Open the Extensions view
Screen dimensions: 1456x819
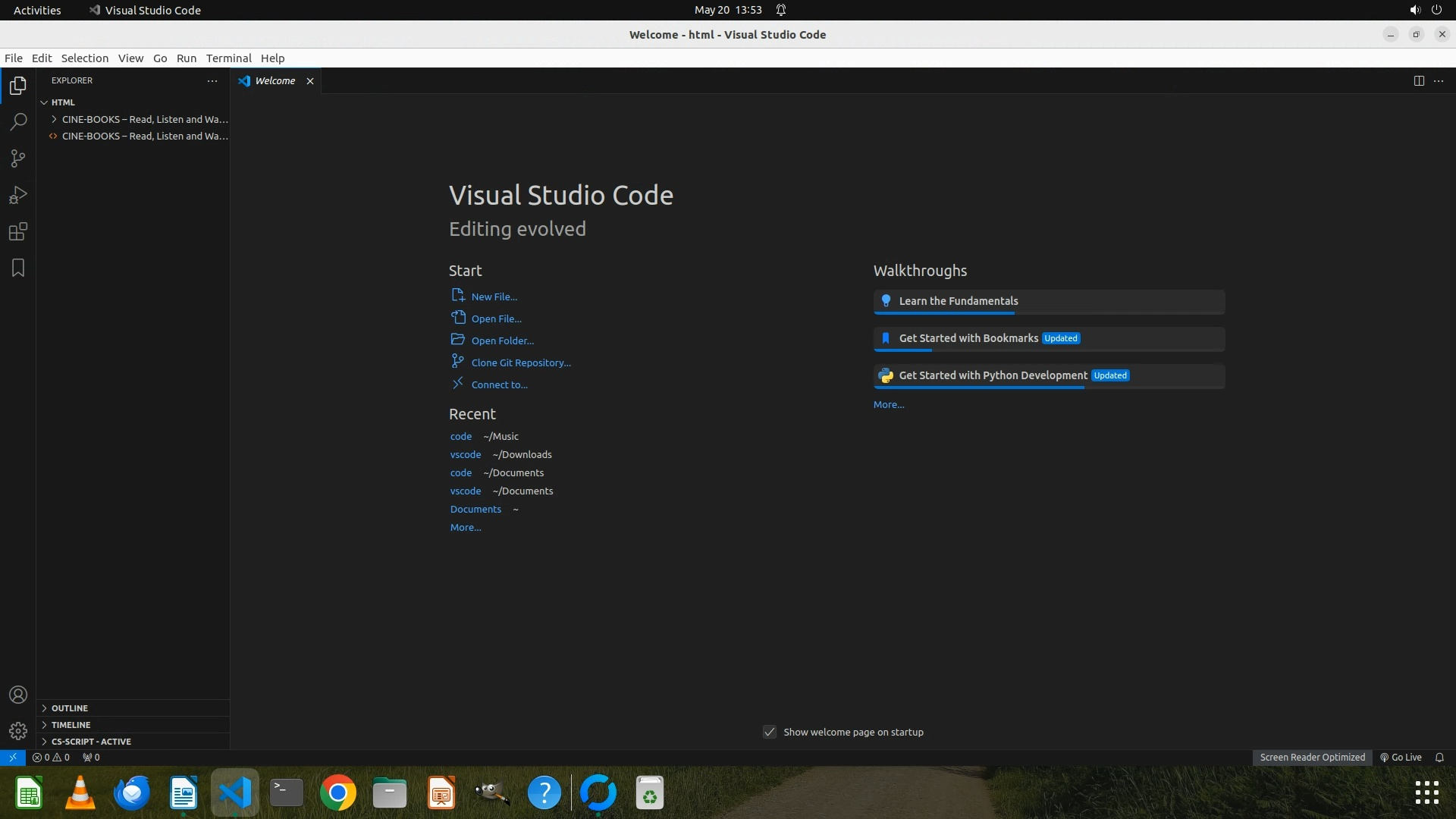18,232
